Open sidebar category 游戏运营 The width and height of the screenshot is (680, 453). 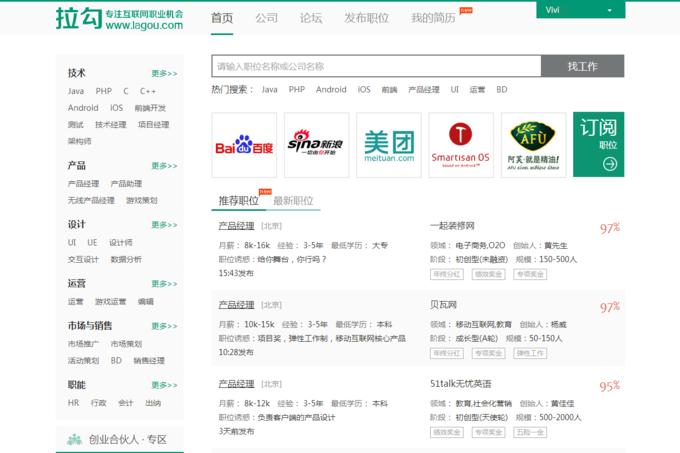111,302
